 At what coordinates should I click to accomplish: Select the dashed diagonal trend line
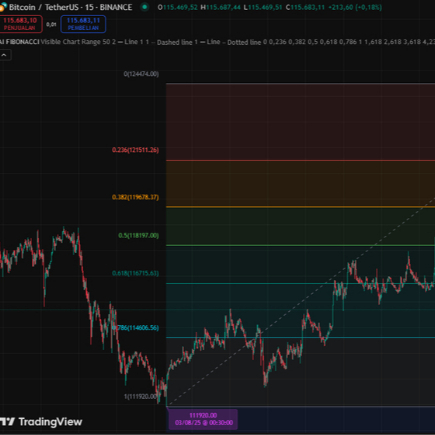point(300,302)
